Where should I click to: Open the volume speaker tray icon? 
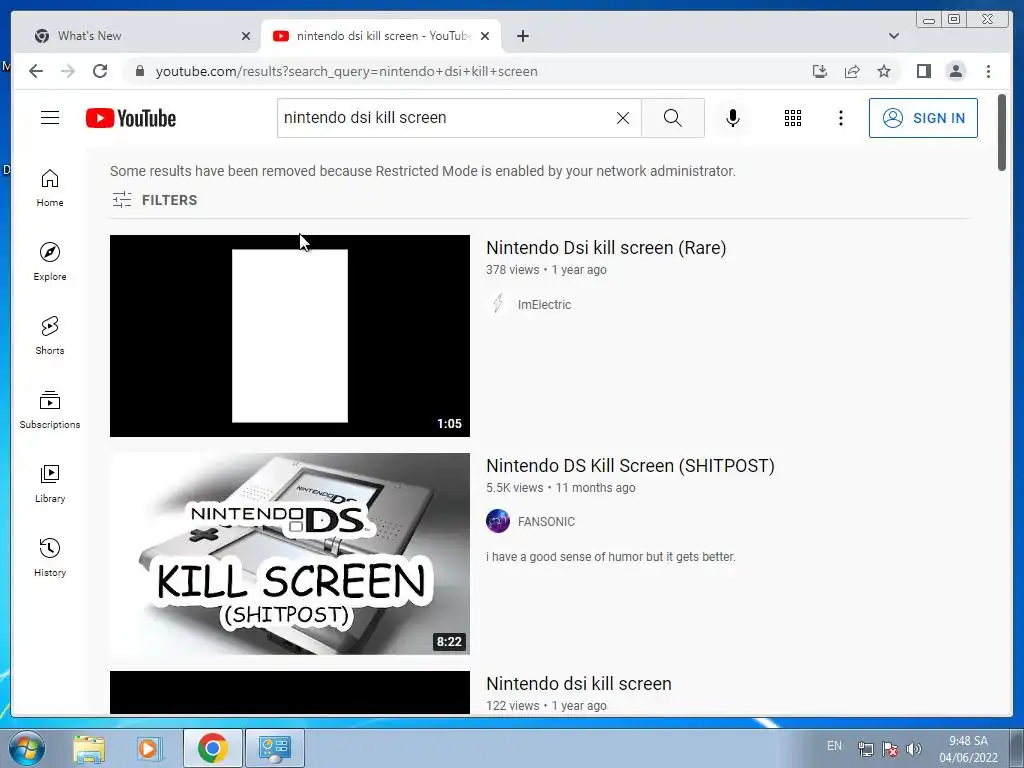(914, 749)
